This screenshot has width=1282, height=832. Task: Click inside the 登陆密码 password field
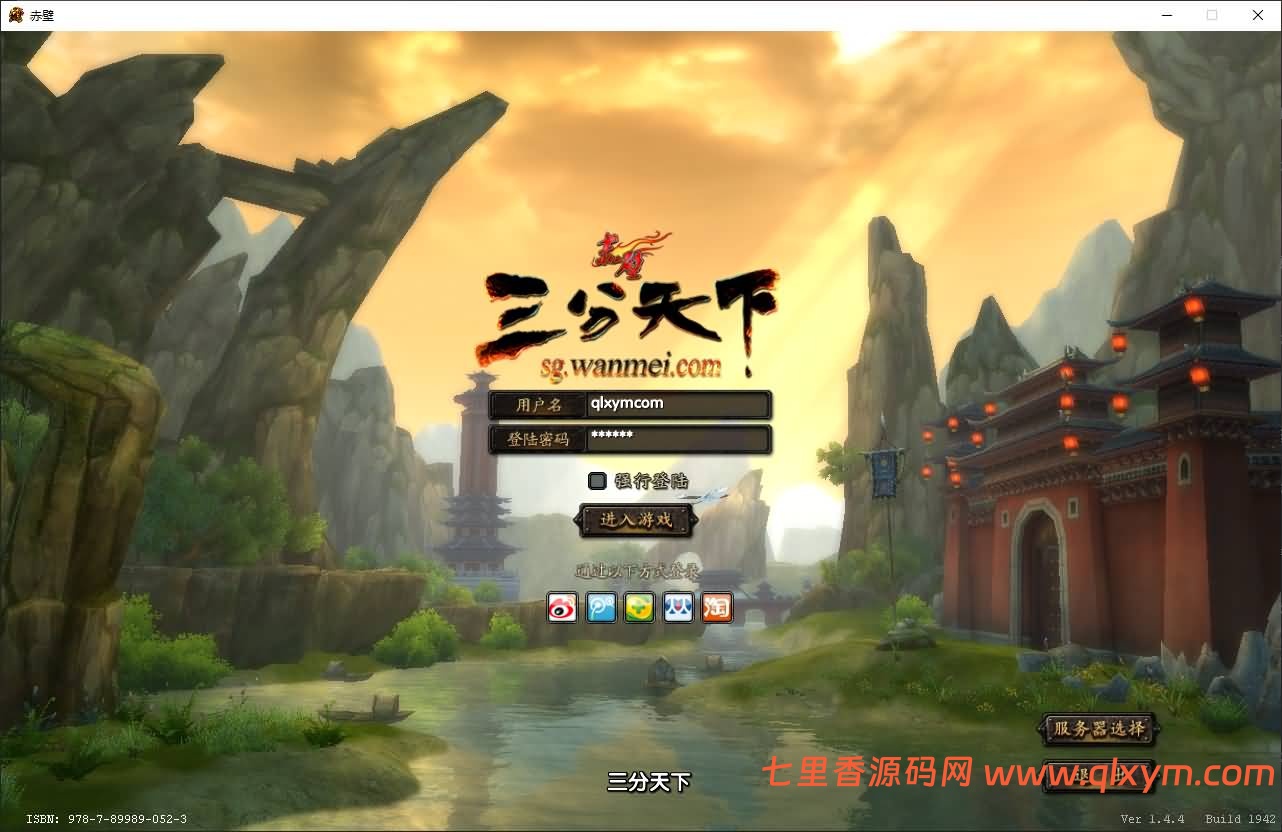click(x=677, y=439)
